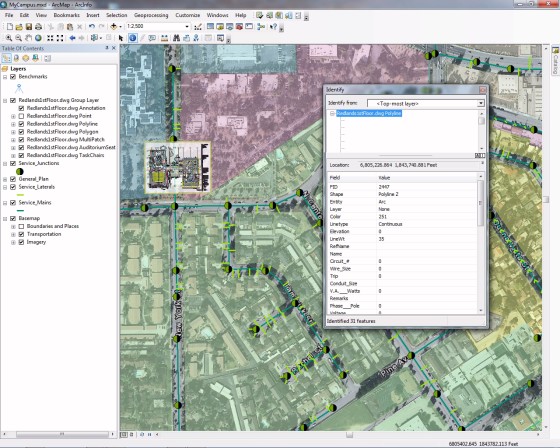Click the New Map File icon
The height and width of the screenshot is (448, 560).
[x=10, y=26]
